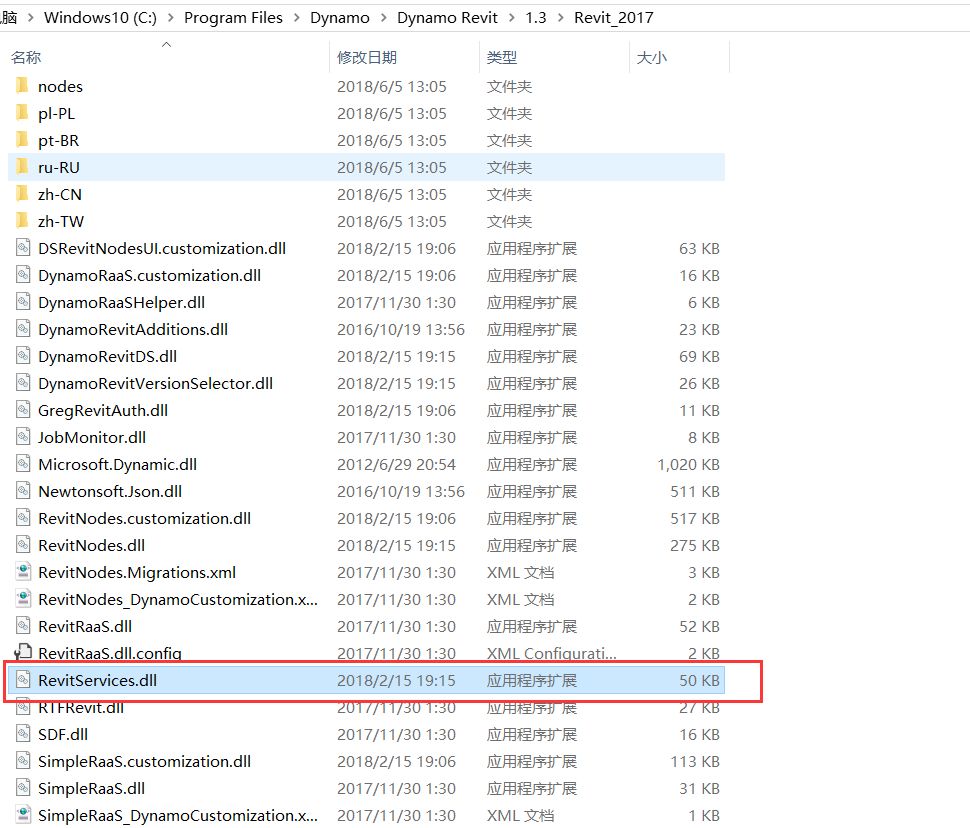Click the RevitServices.dll file icon
The height and width of the screenshot is (828, 970).
pyautogui.click(x=23, y=680)
